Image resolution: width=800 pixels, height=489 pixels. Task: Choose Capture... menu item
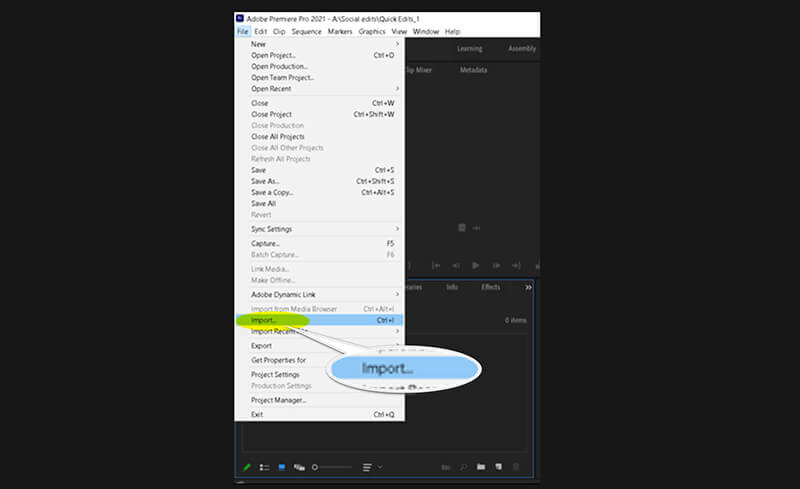pos(319,243)
